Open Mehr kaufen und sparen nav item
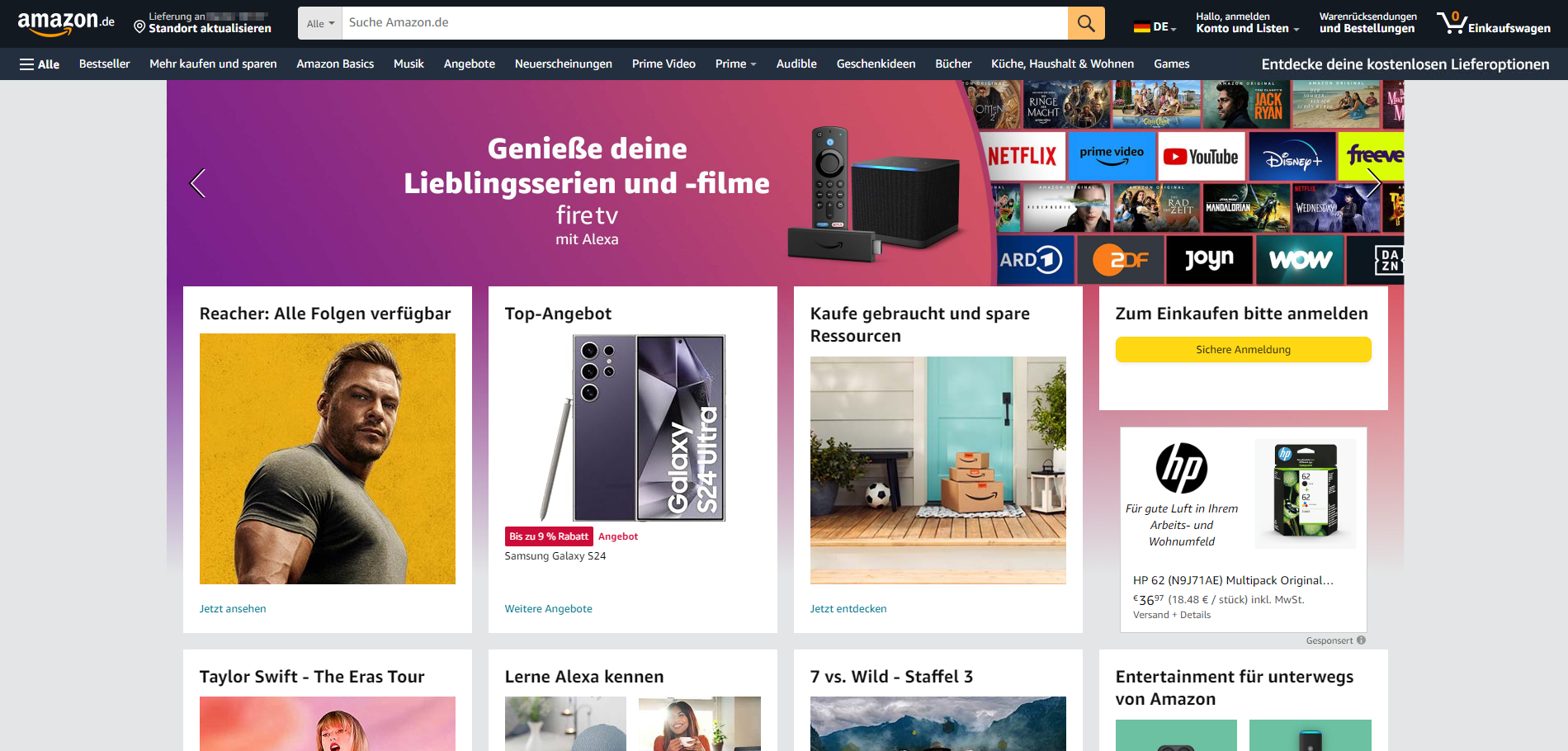 tap(213, 64)
